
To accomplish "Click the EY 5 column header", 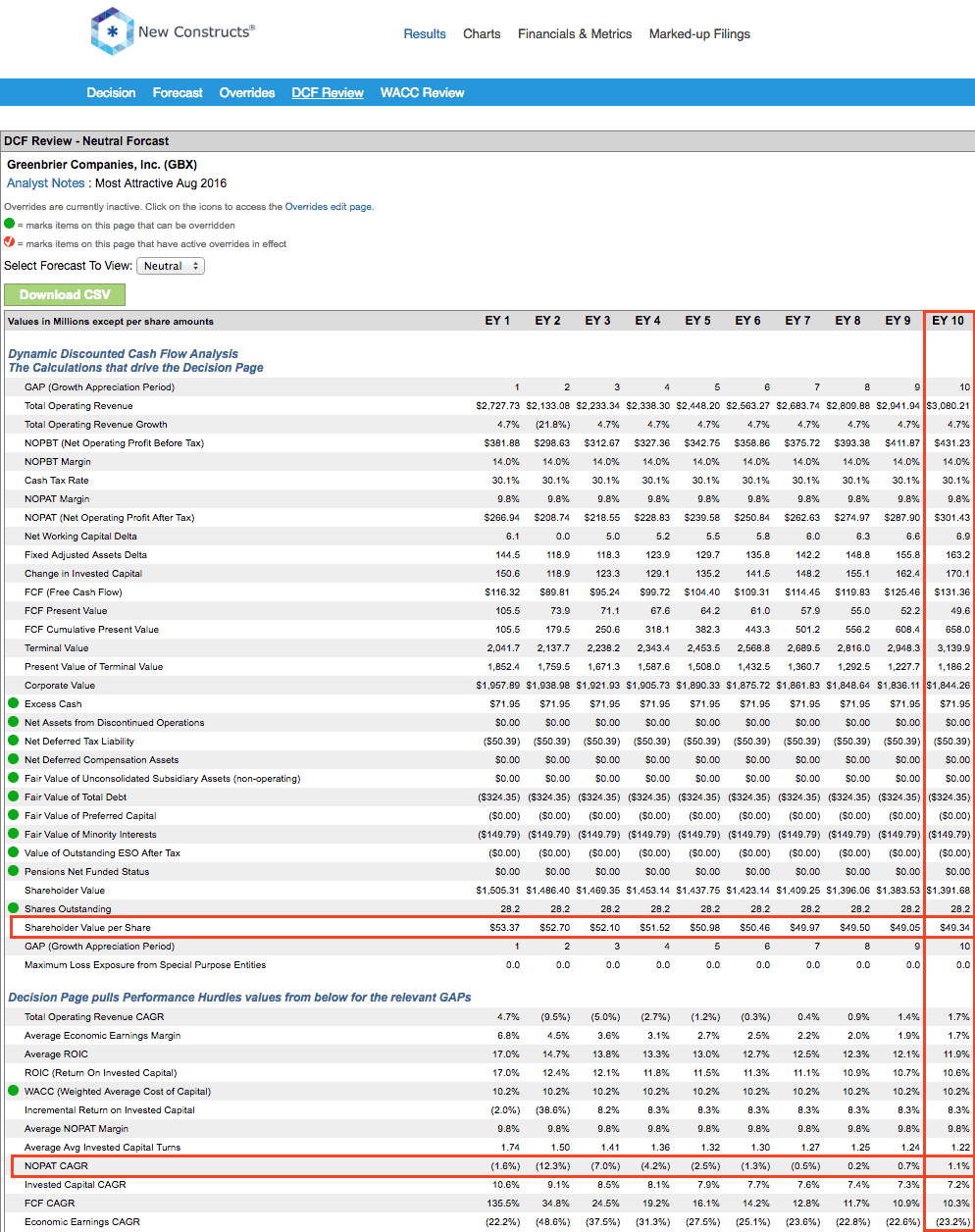I will click(697, 321).
